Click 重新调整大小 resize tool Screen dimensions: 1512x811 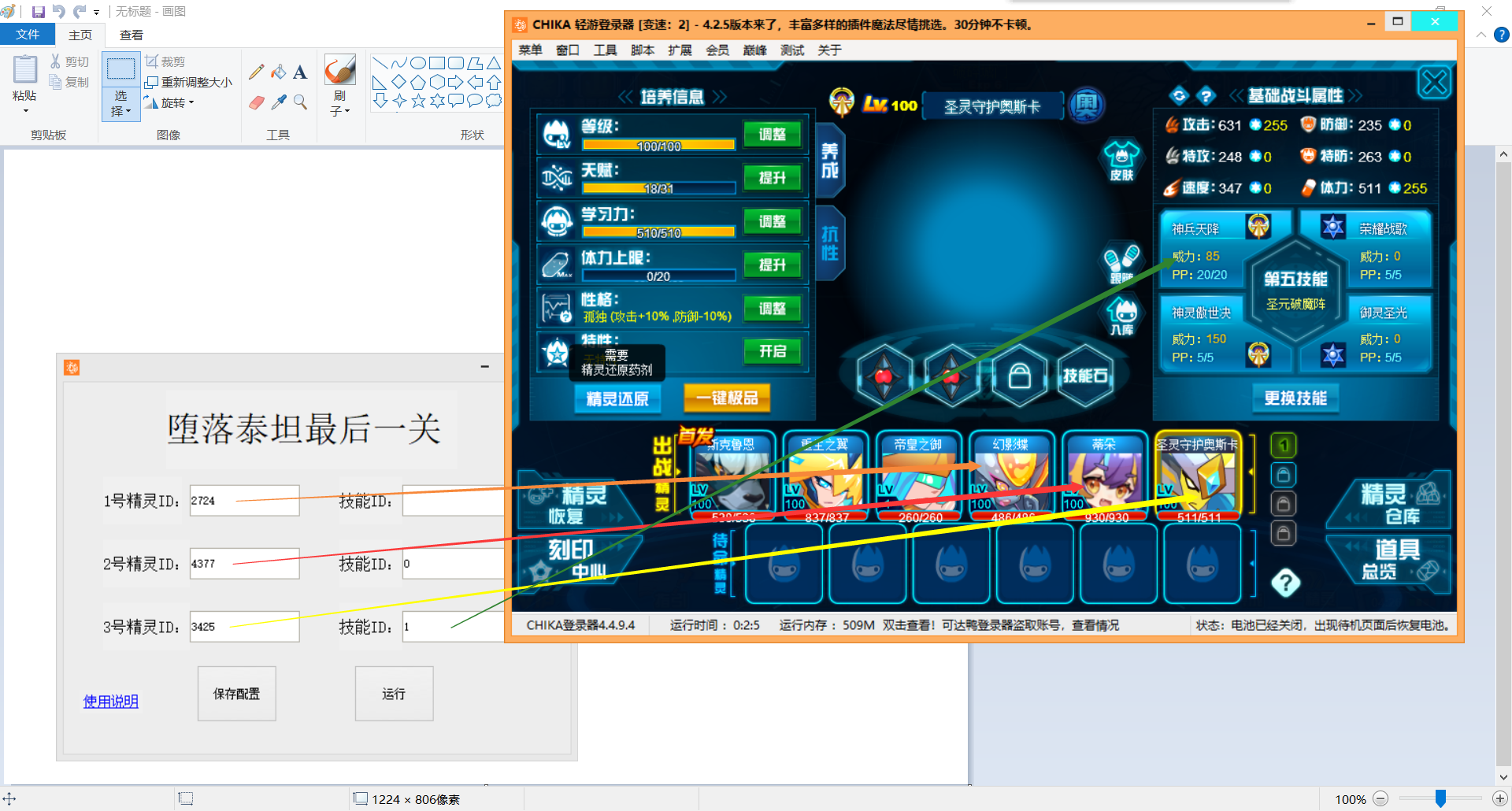coord(189,82)
